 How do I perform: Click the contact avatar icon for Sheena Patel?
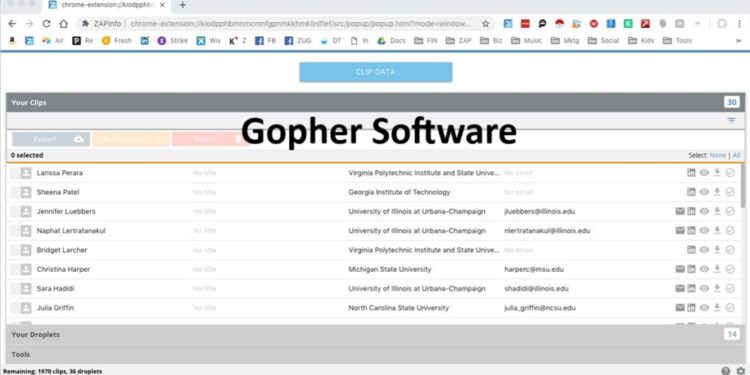[26, 192]
